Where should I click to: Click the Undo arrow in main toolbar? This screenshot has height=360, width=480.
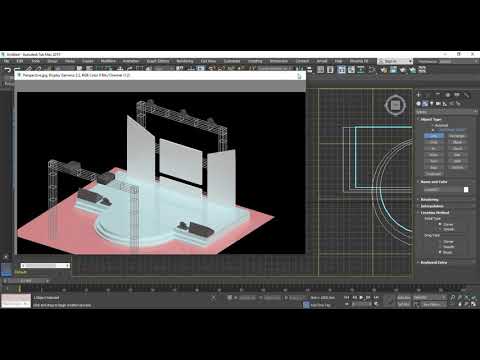pos(7,70)
